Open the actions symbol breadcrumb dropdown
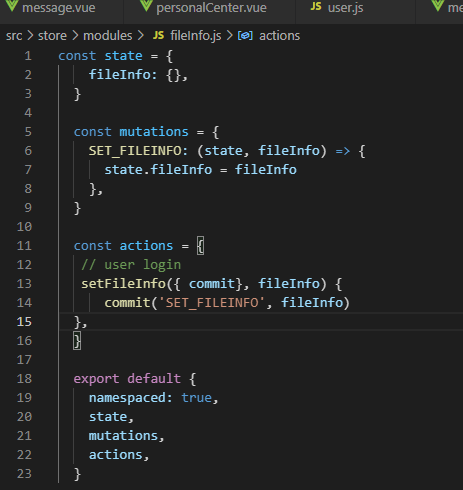Viewport: 463px width, 490px height. (x=279, y=36)
